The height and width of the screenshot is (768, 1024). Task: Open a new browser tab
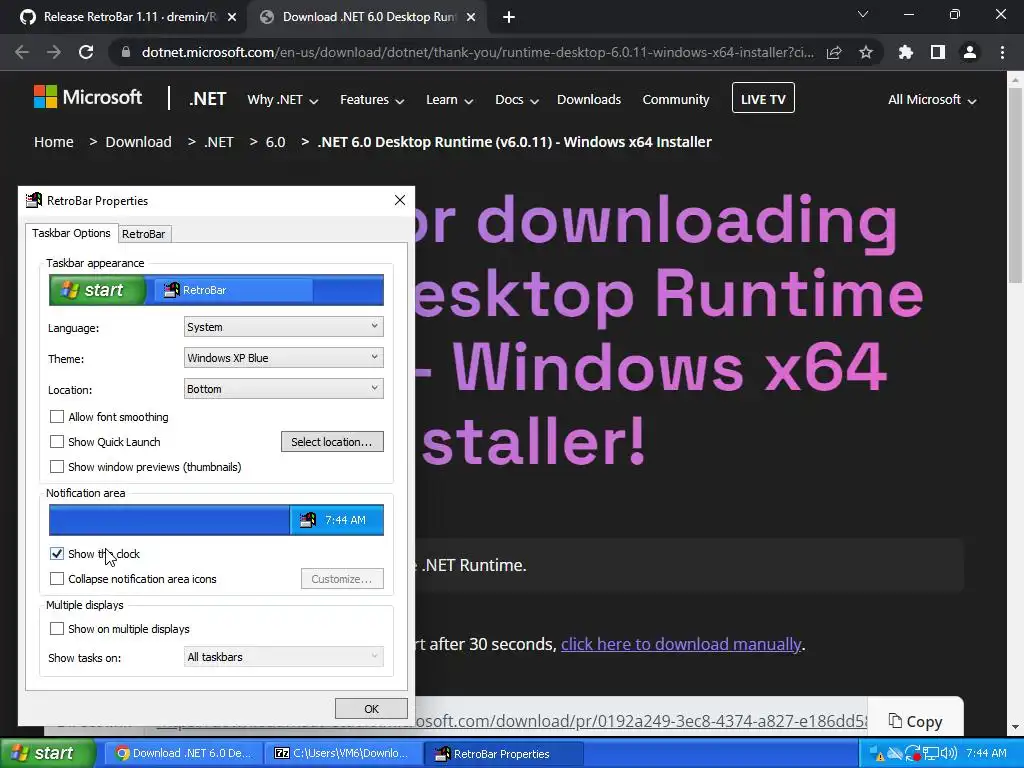point(509,18)
